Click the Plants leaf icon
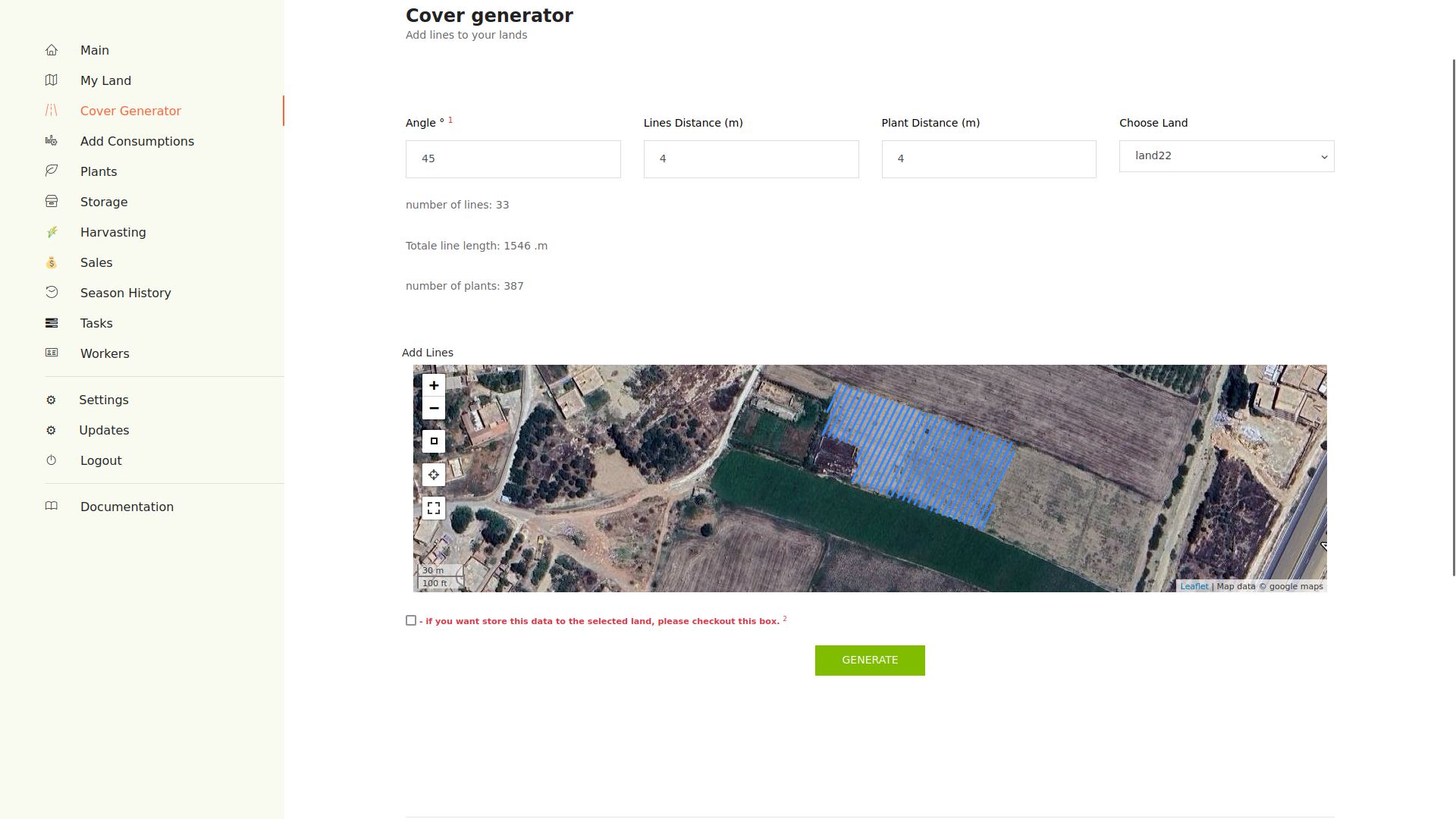 click(52, 171)
